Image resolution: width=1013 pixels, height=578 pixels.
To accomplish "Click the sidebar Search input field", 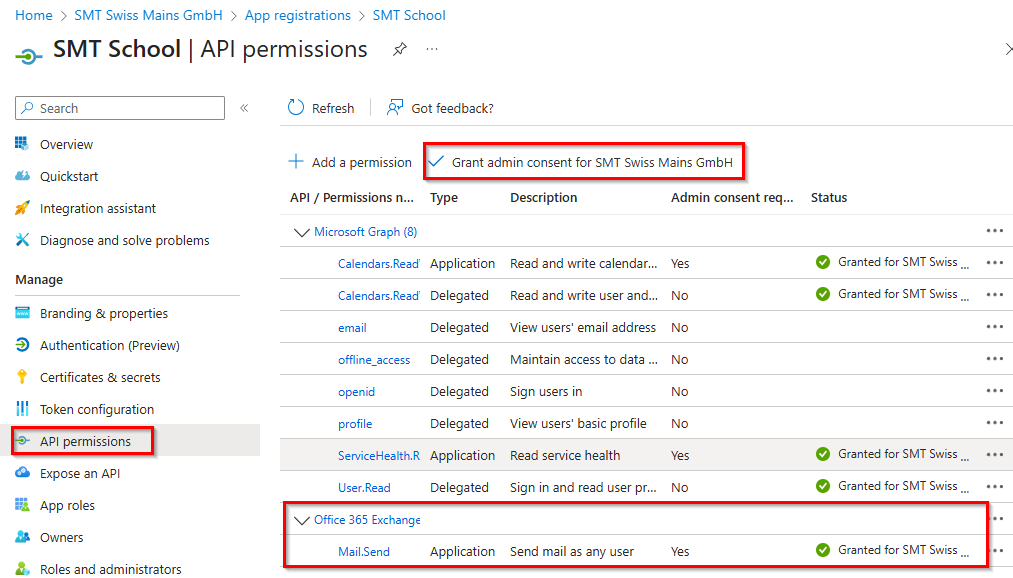I will coord(128,108).
